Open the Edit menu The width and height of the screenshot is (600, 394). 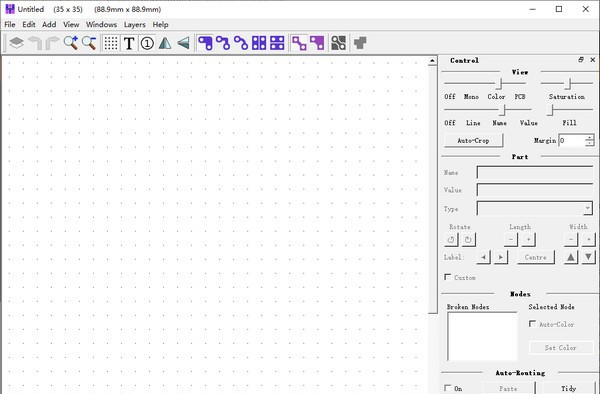tap(29, 24)
